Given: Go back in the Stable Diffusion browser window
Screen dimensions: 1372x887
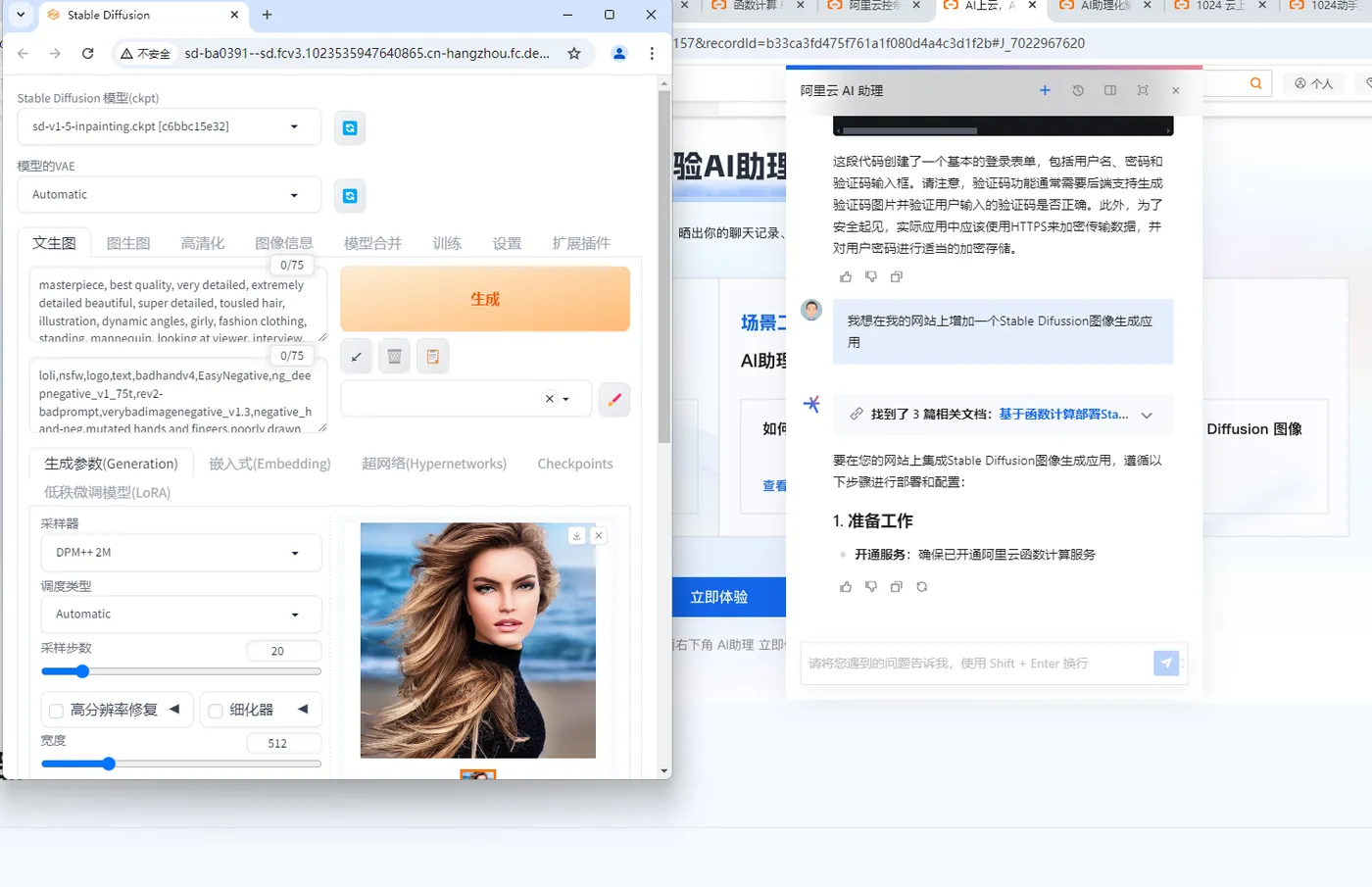Looking at the screenshot, I should [24, 54].
